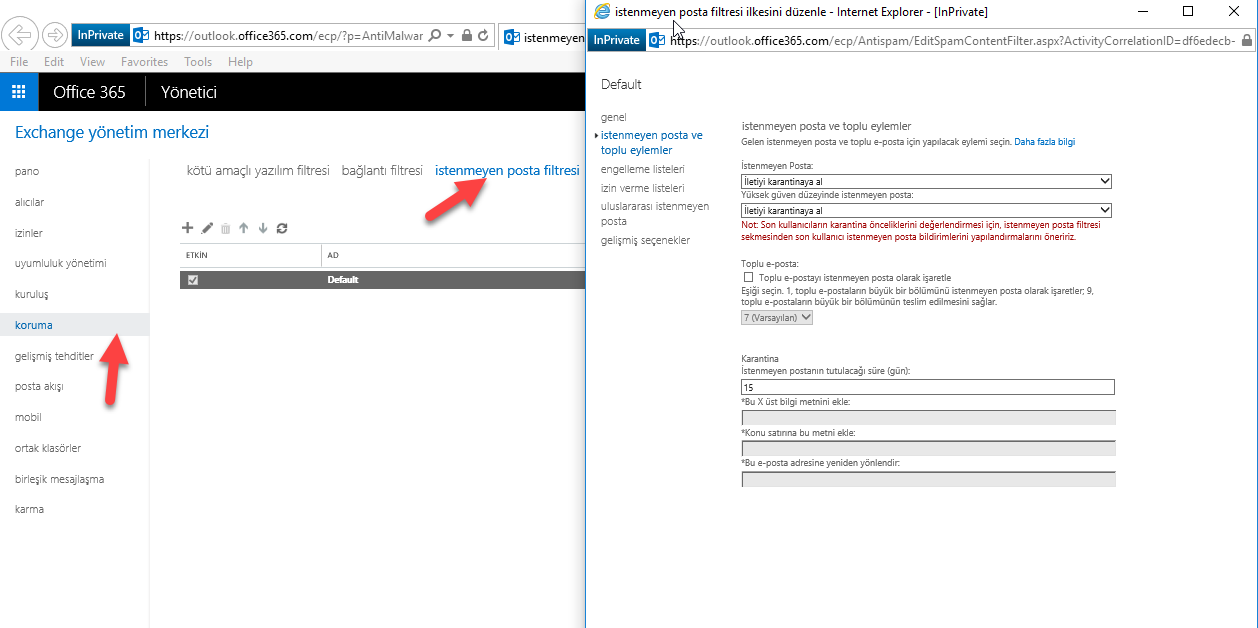Open the bulk threshold '7 (Varsayılan)' dropdown
1258x628 pixels.
click(777, 318)
